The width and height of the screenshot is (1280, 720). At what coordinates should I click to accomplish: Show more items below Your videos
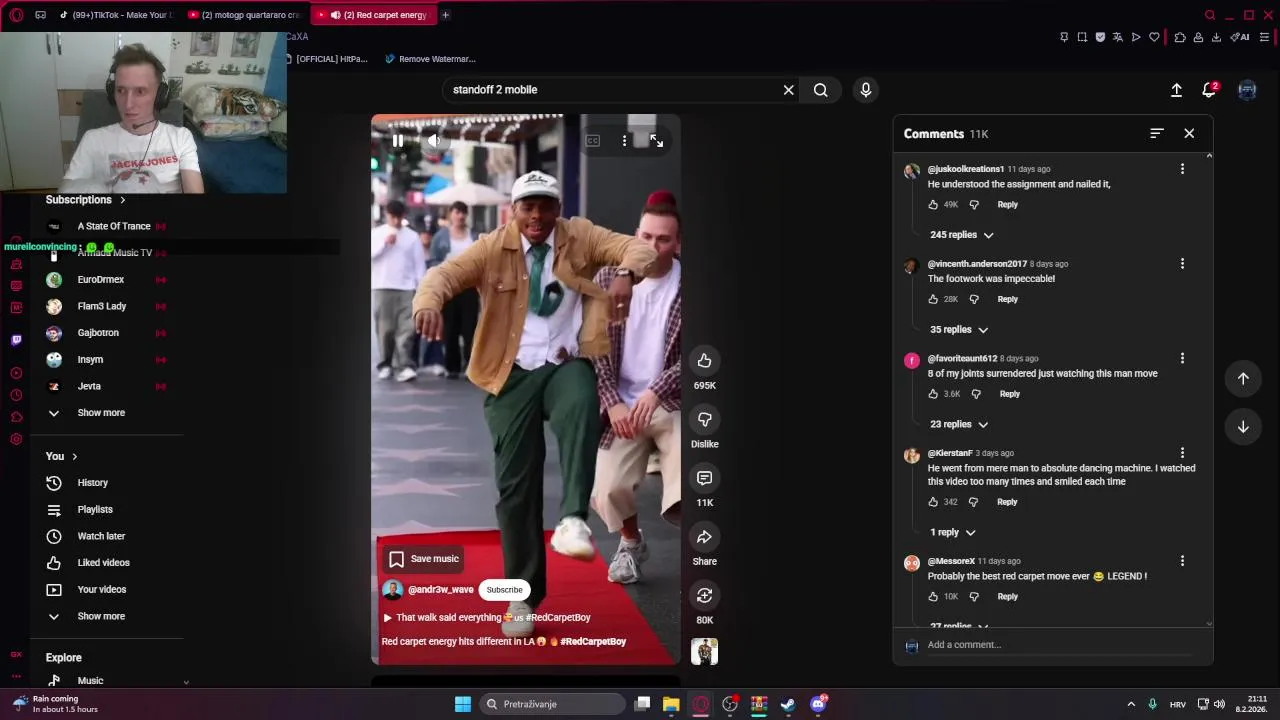click(x=100, y=616)
